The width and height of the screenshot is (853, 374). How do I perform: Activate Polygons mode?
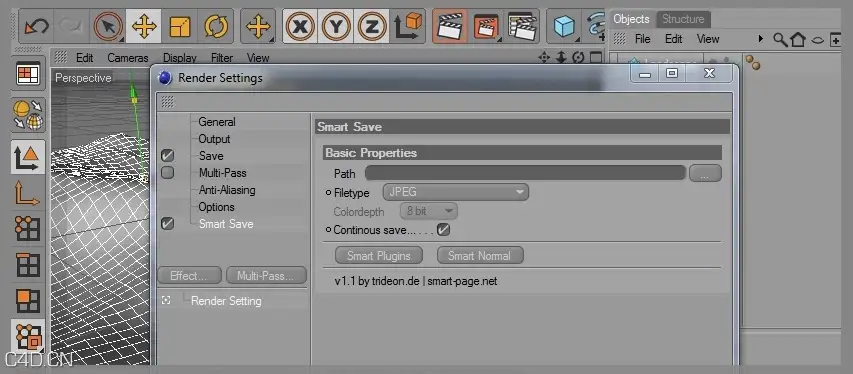(x=28, y=301)
